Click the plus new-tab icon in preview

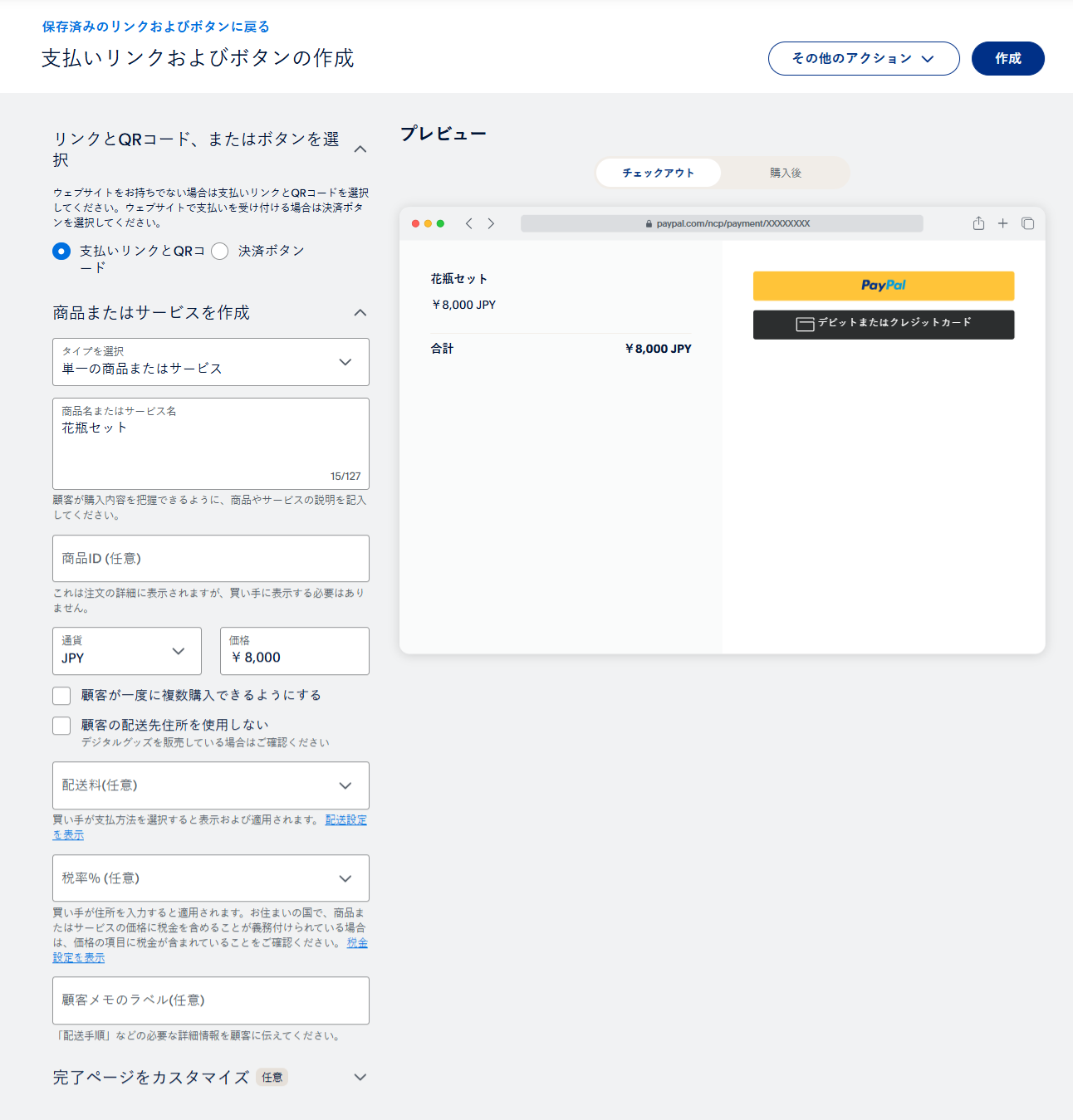1002,223
